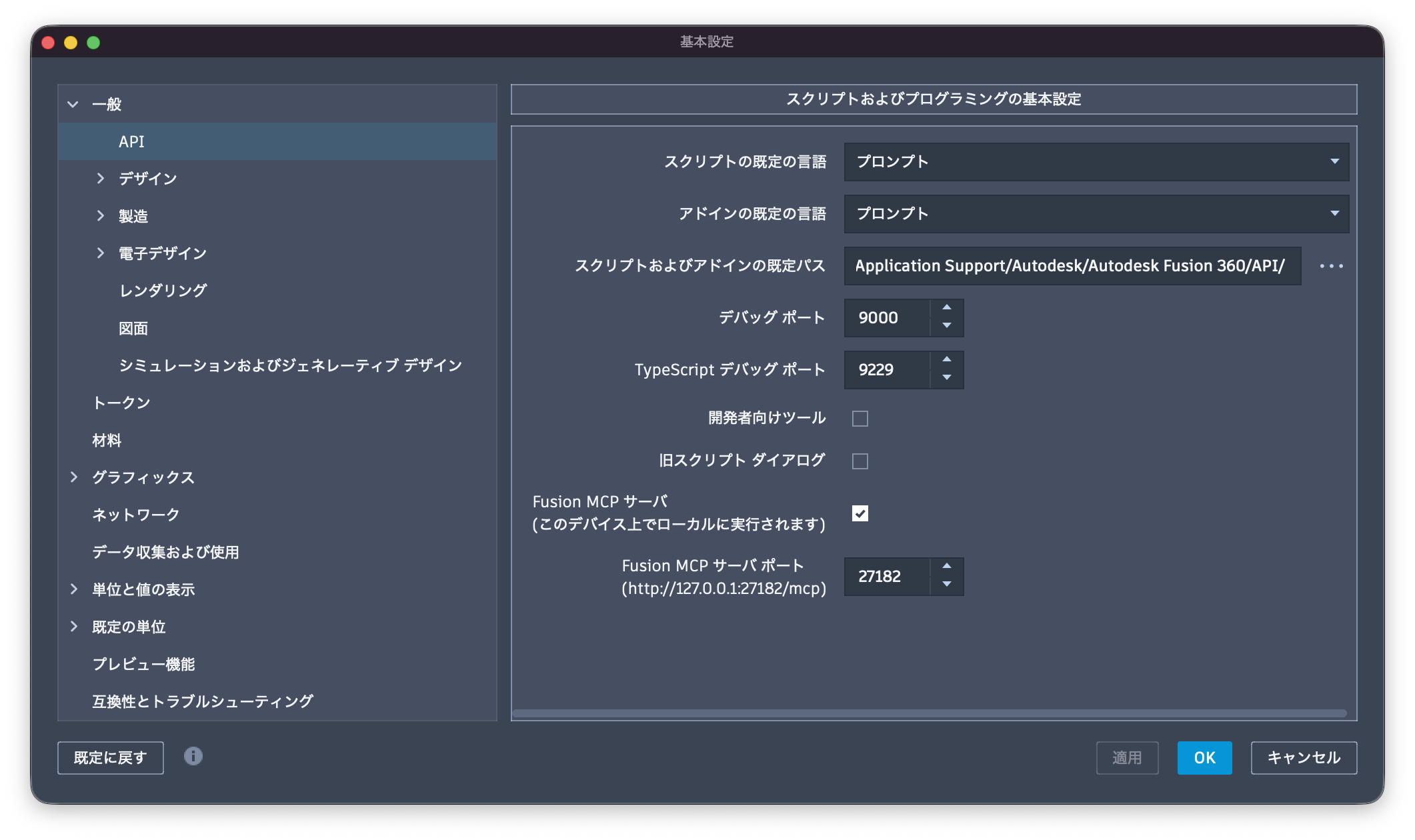Select the トークン settings item

(x=121, y=403)
